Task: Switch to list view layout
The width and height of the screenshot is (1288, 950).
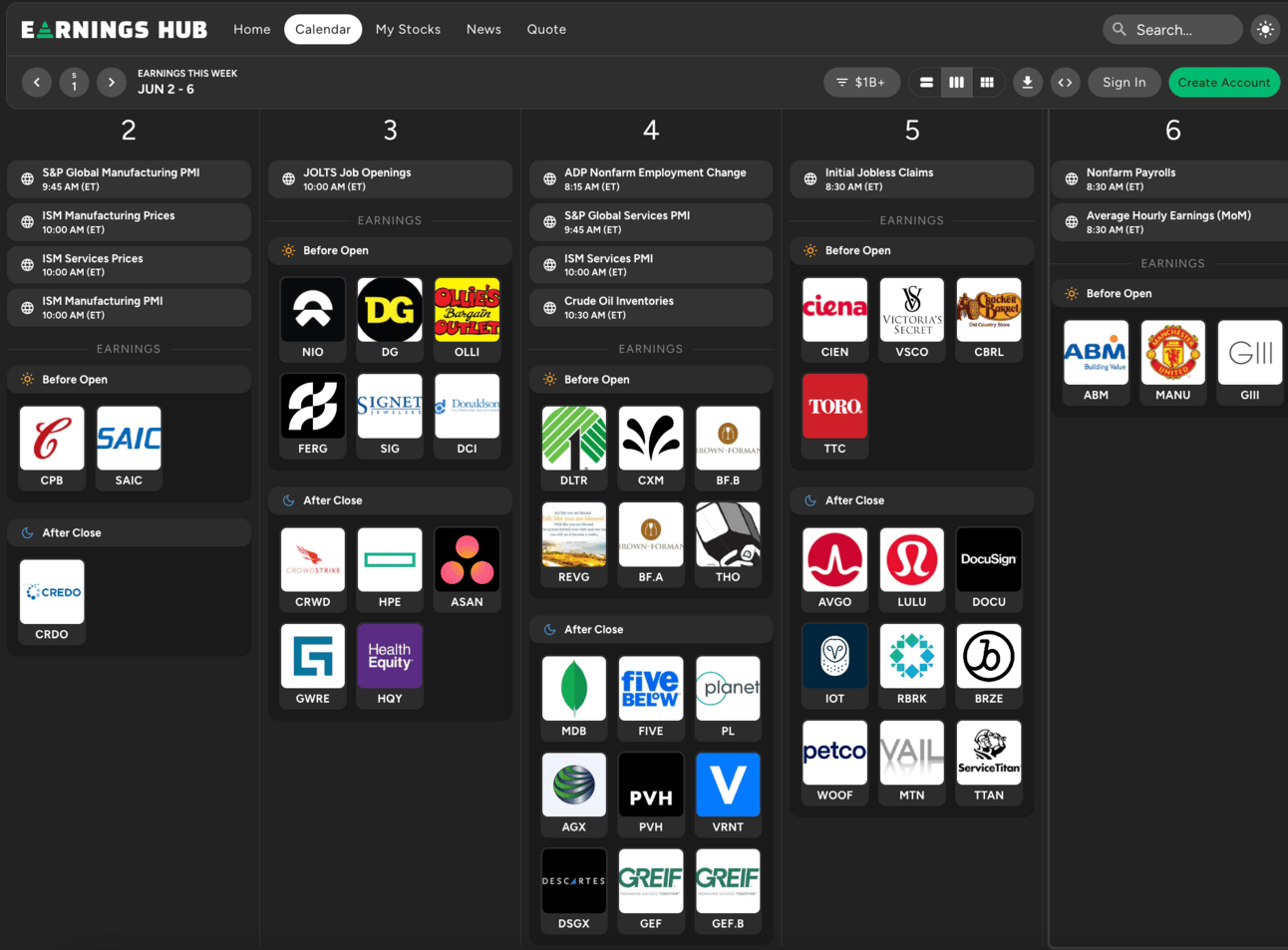Action: (926, 82)
